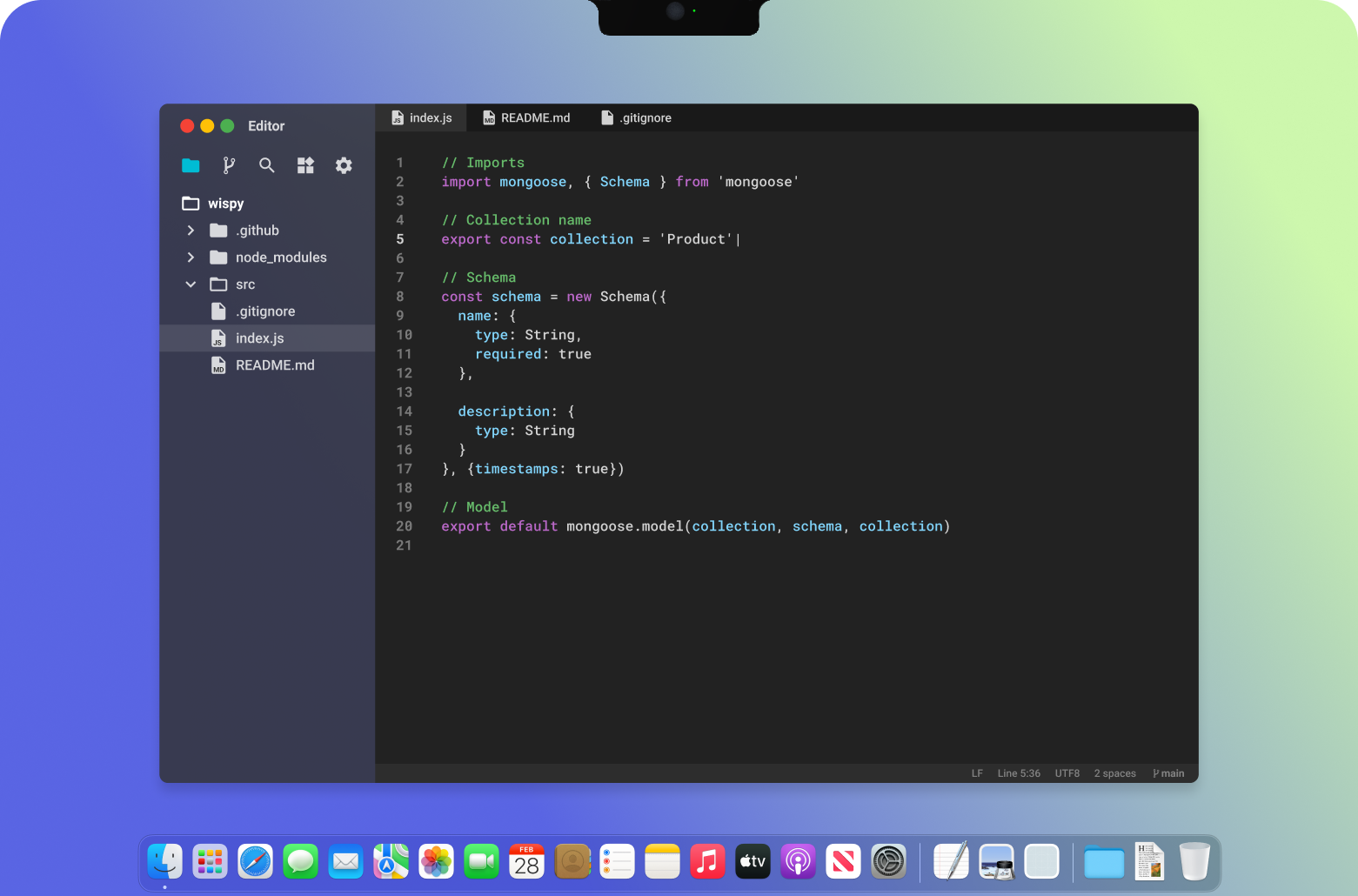The height and width of the screenshot is (896, 1358).
Task: Click the 2 spaces indentation entry
Action: [x=1114, y=773]
